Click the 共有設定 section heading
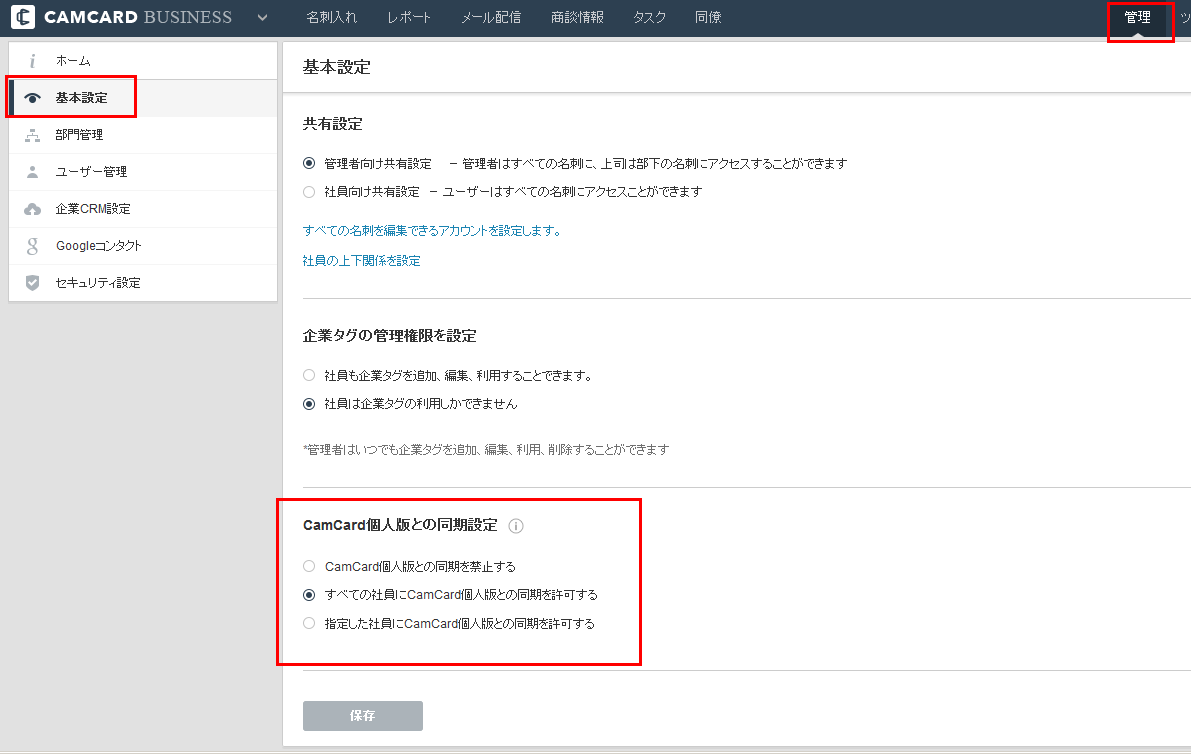This screenshot has height=754, width=1191. click(x=333, y=124)
